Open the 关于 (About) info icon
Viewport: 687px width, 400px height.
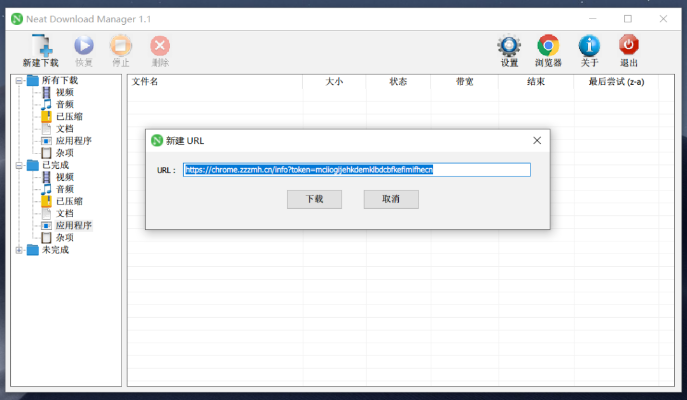pos(589,46)
